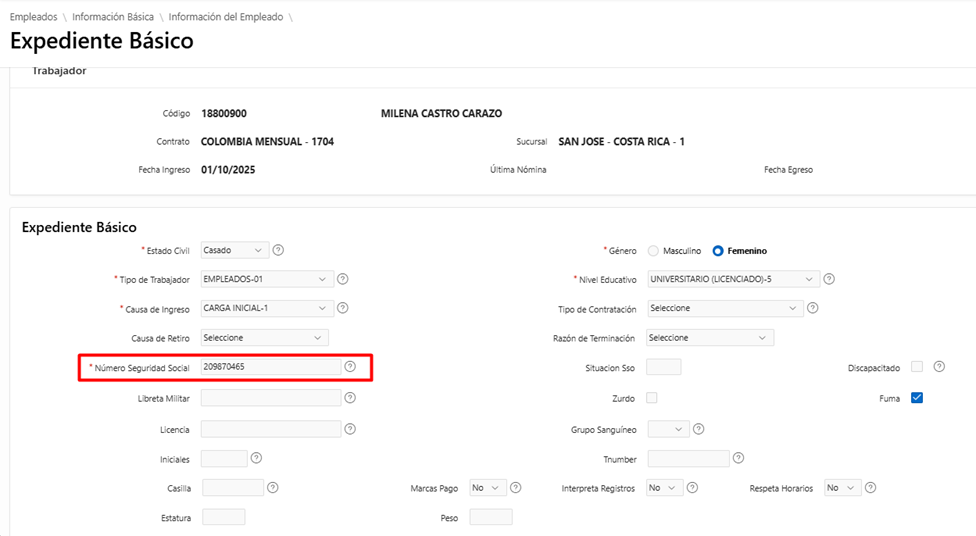
Task: Click help icon beside Tipo de Trabajador
Action: coord(343,279)
